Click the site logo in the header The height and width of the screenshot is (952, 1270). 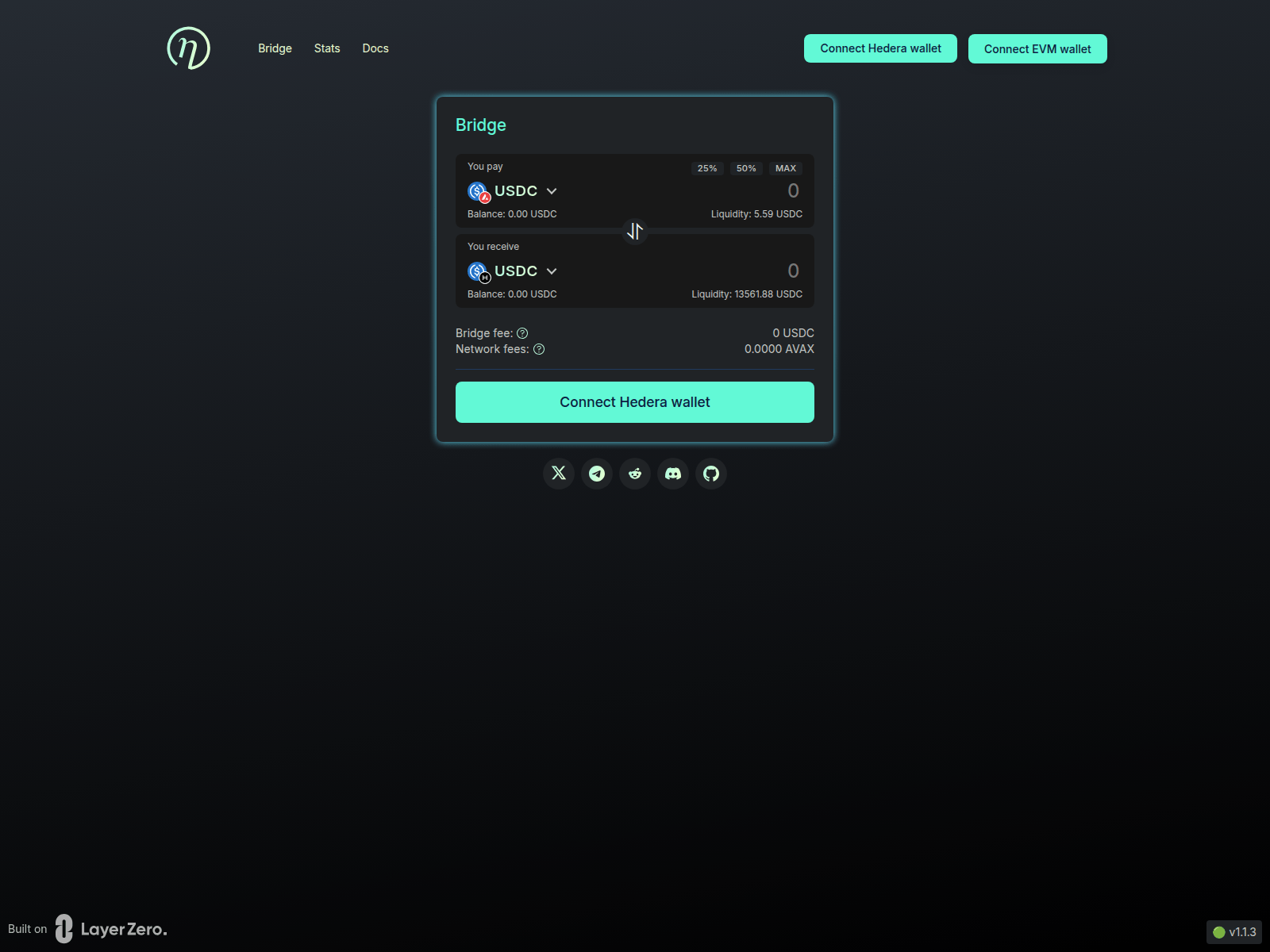[188, 48]
